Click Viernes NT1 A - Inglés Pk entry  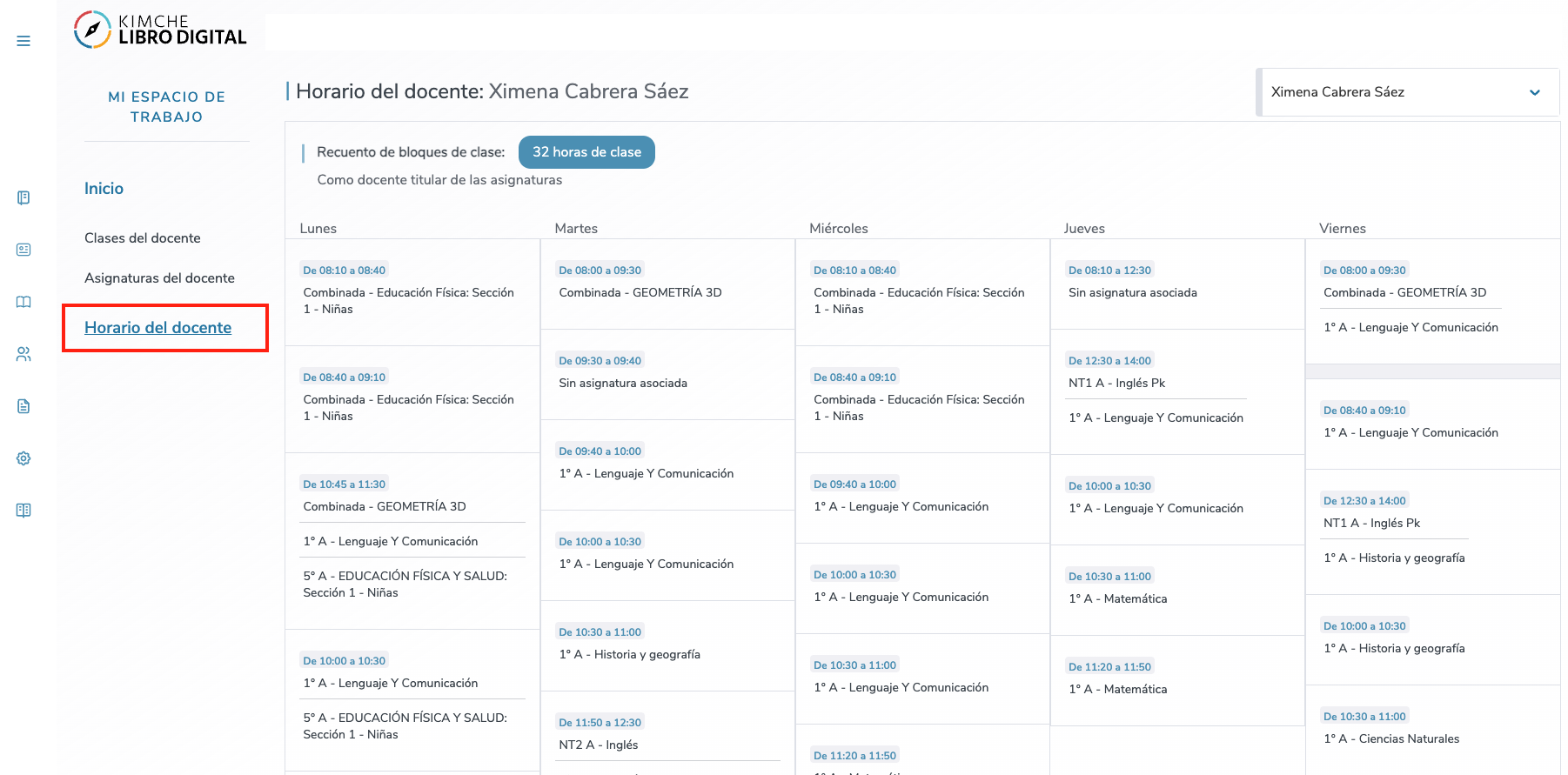[x=1372, y=523]
